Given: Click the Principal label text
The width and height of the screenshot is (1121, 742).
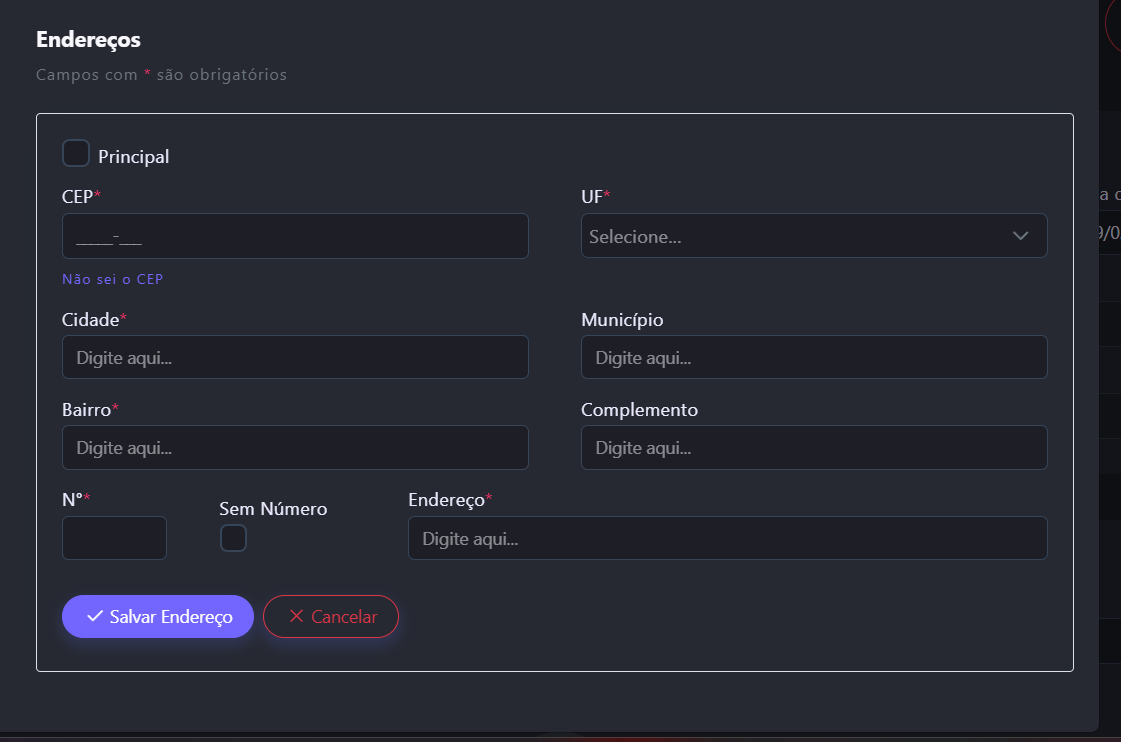Looking at the screenshot, I should (x=133, y=157).
